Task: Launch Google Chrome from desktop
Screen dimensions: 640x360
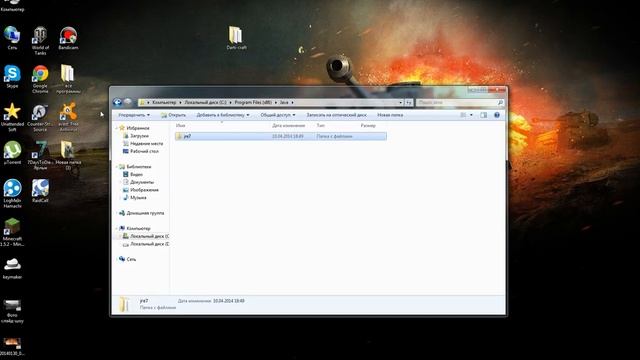Action: pyautogui.click(x=40, y=79)
